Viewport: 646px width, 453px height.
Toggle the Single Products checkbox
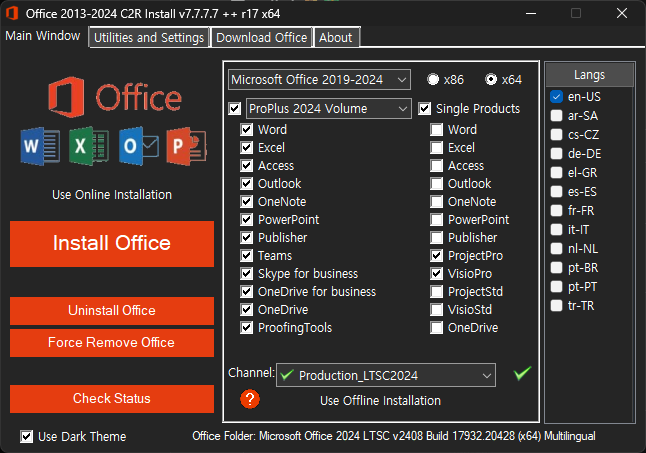pos(424,109)
